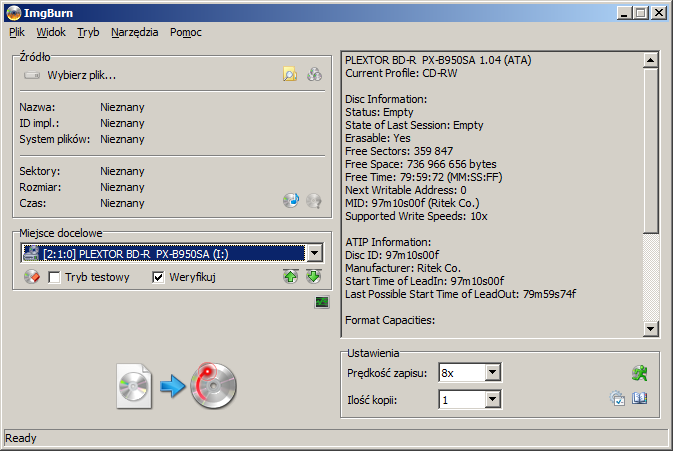Click the disc info scrollbar thumb
The image size is (673, 451).
[651, 151]
